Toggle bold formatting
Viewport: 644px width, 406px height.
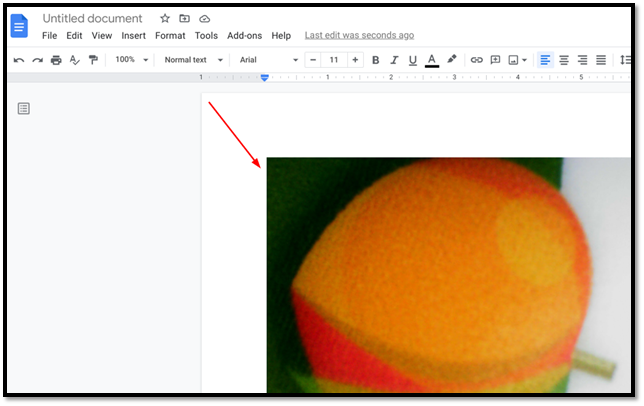coord(375,60)
